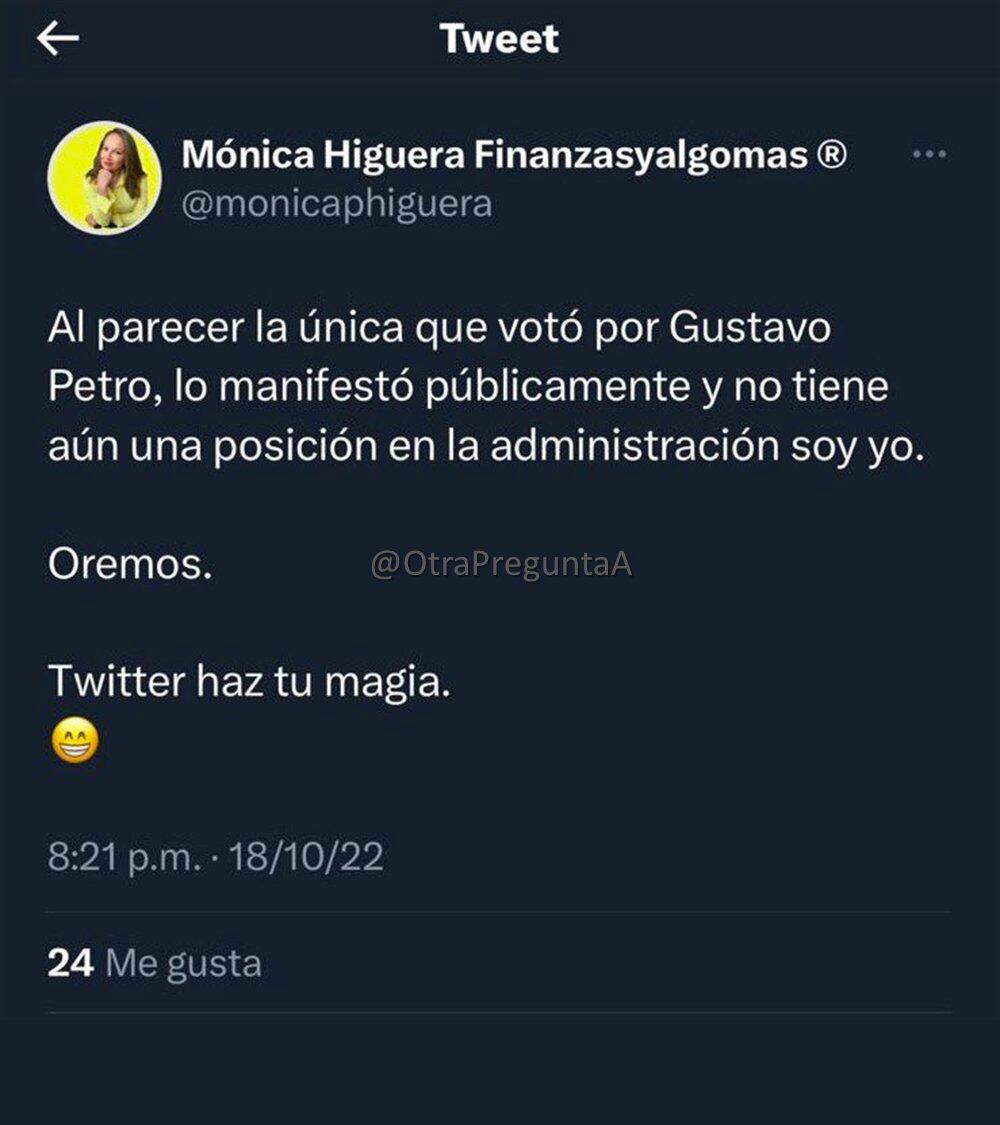Screen dimensions: 1000x1125
Task: Click the grinning emoji in the tweet
Action: point(74,743)
